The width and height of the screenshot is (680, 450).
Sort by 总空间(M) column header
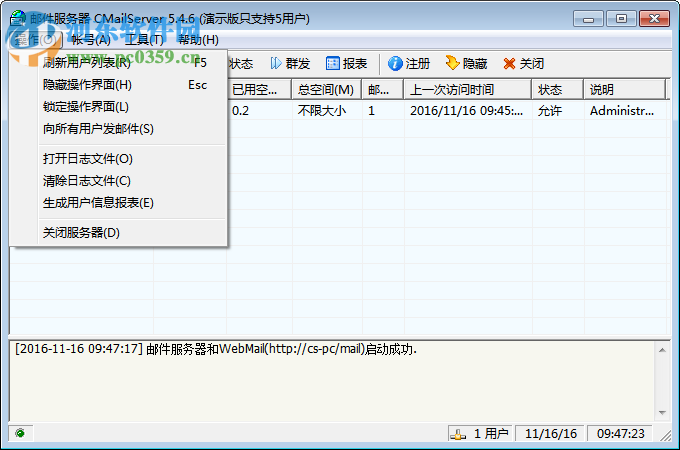click(327, 90)
